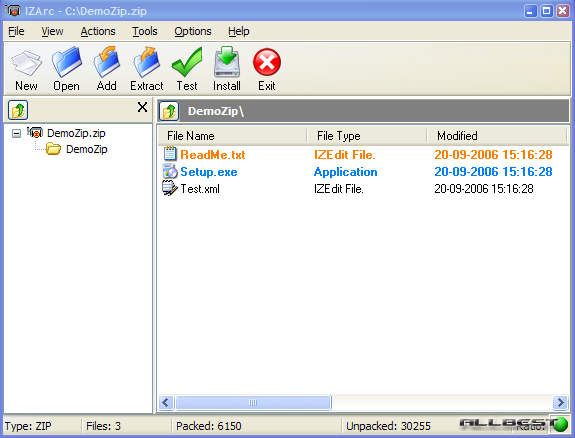Open the Help menu

tap(239, 32)
